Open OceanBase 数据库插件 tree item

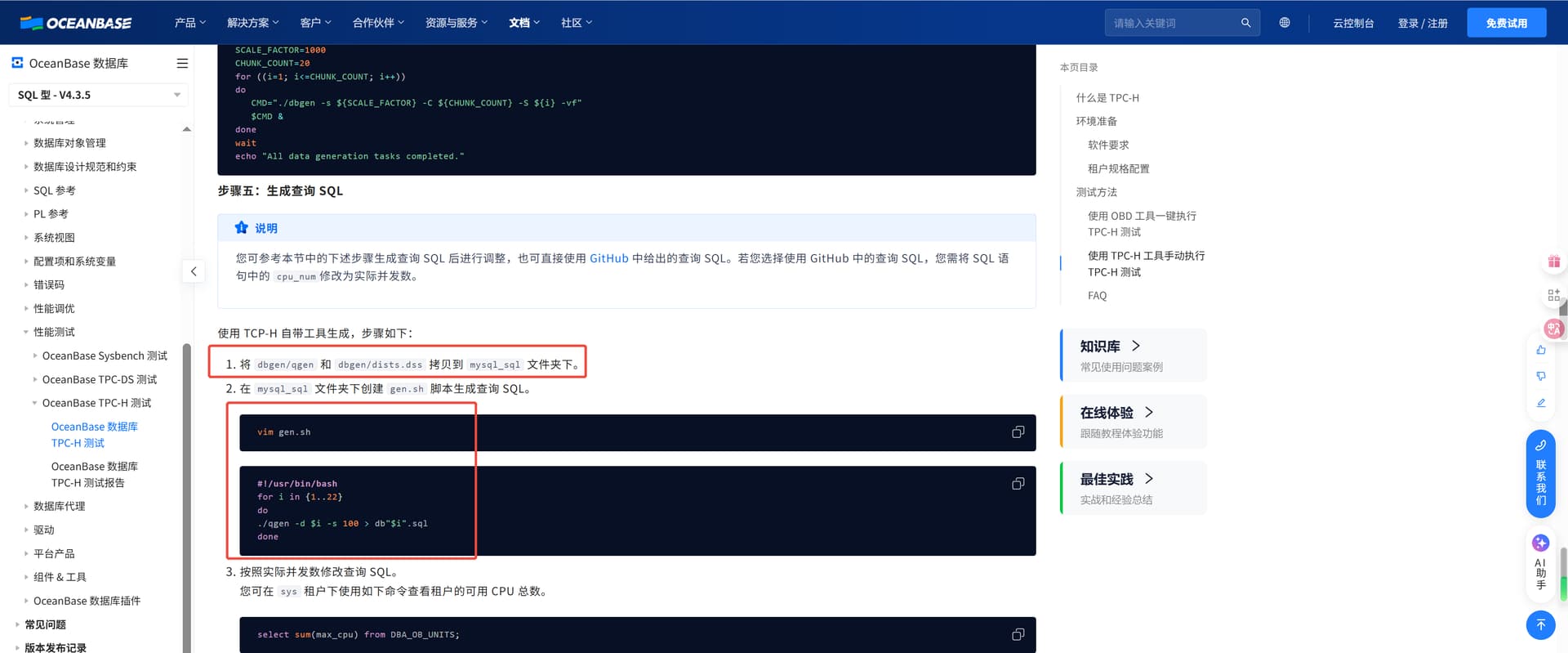tap(87, 602)
